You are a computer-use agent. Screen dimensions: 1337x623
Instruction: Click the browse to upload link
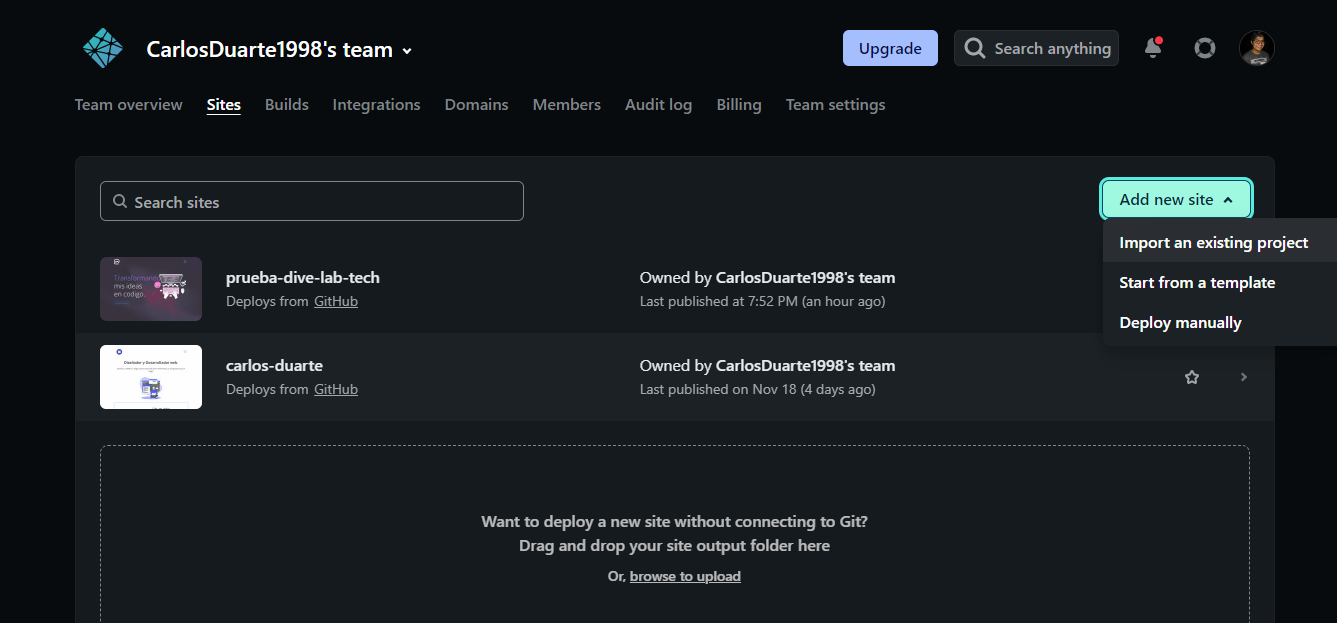pos(685,576)
